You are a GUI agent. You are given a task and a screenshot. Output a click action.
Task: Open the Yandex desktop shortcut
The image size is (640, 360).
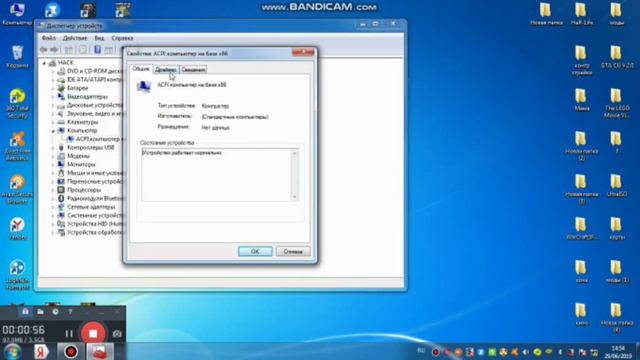[x=17, y=229]
